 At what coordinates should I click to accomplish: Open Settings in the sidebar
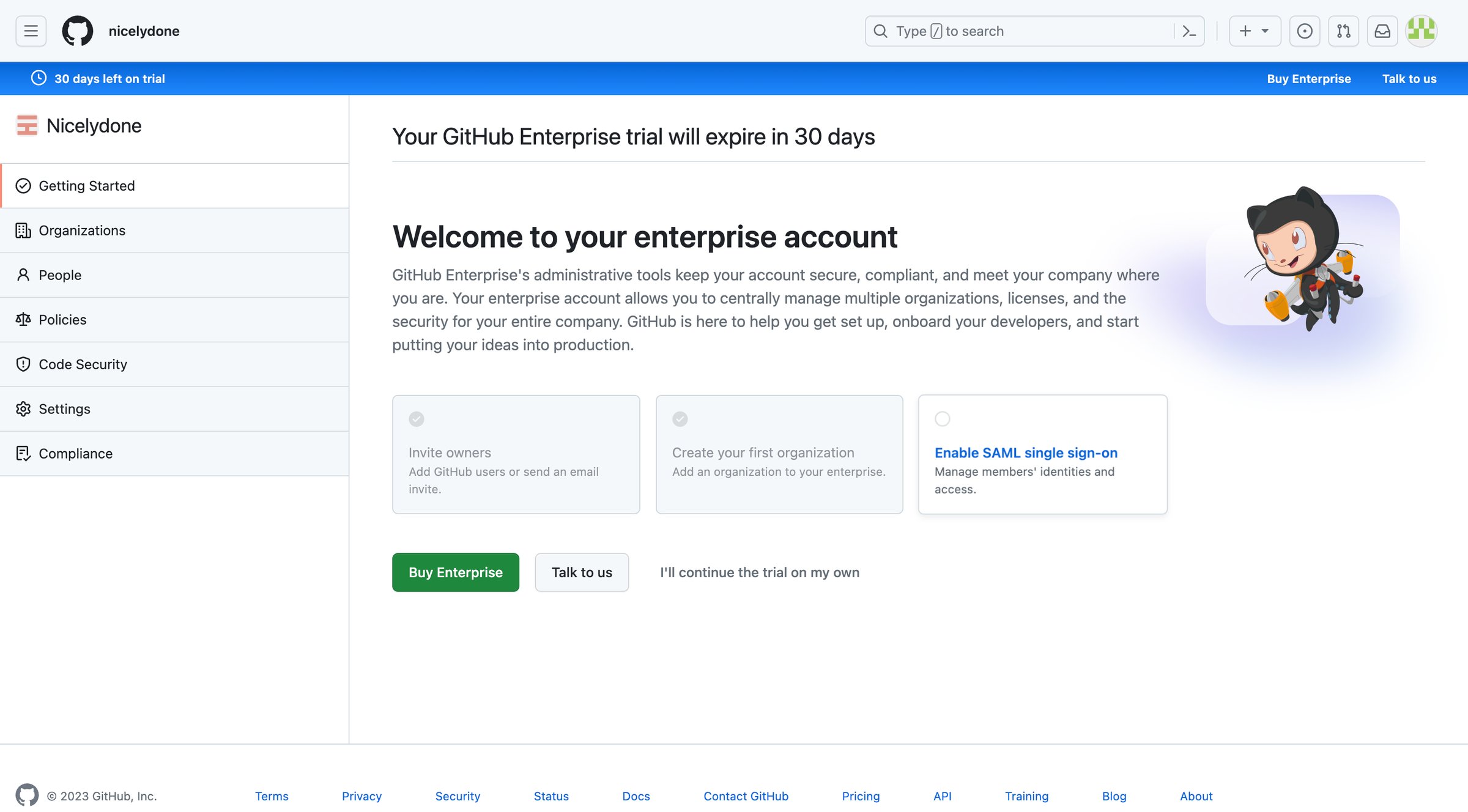pos(175,409)
